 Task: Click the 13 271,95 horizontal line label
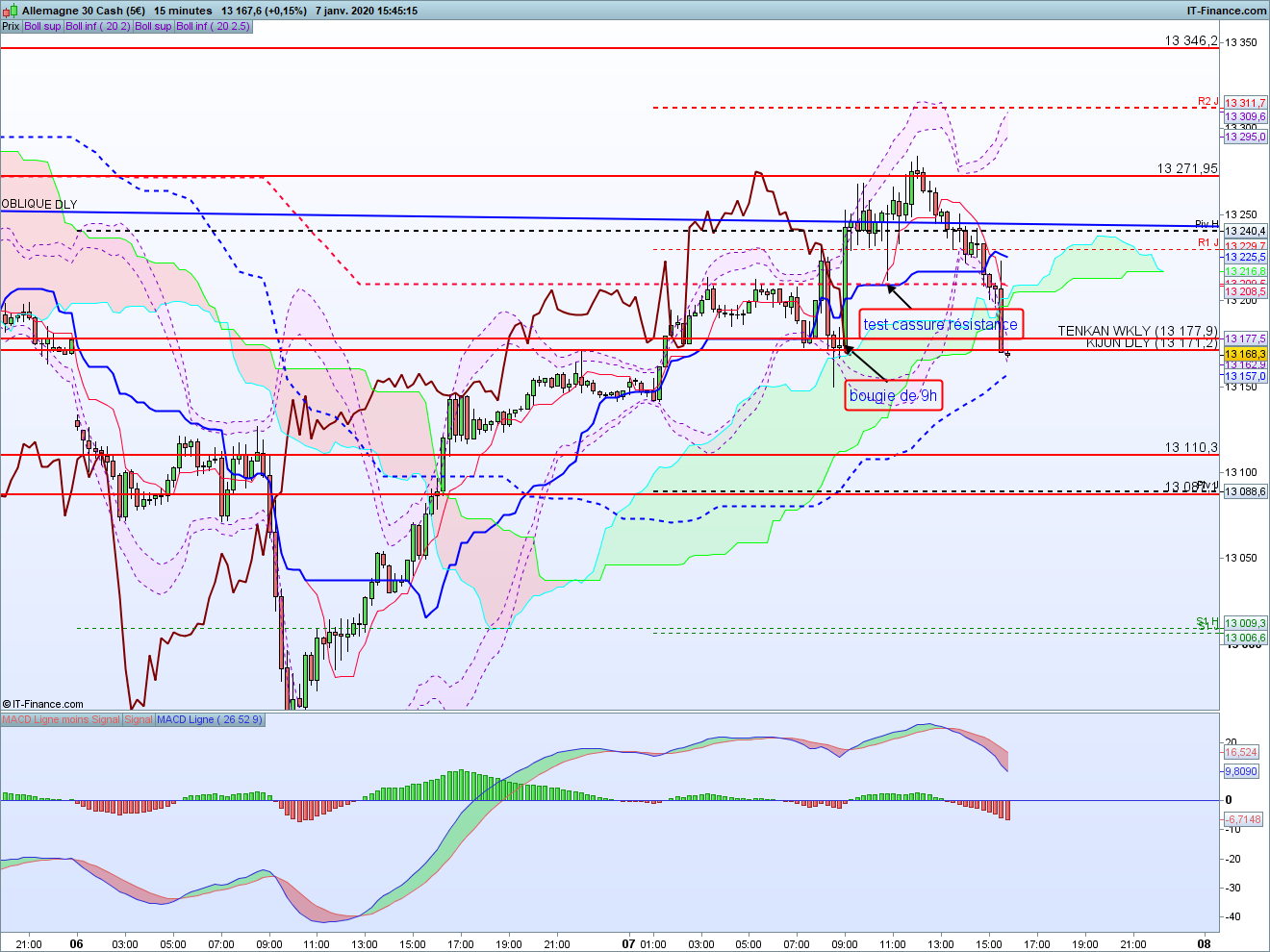pyautogui.click(x=1187, y=168)
